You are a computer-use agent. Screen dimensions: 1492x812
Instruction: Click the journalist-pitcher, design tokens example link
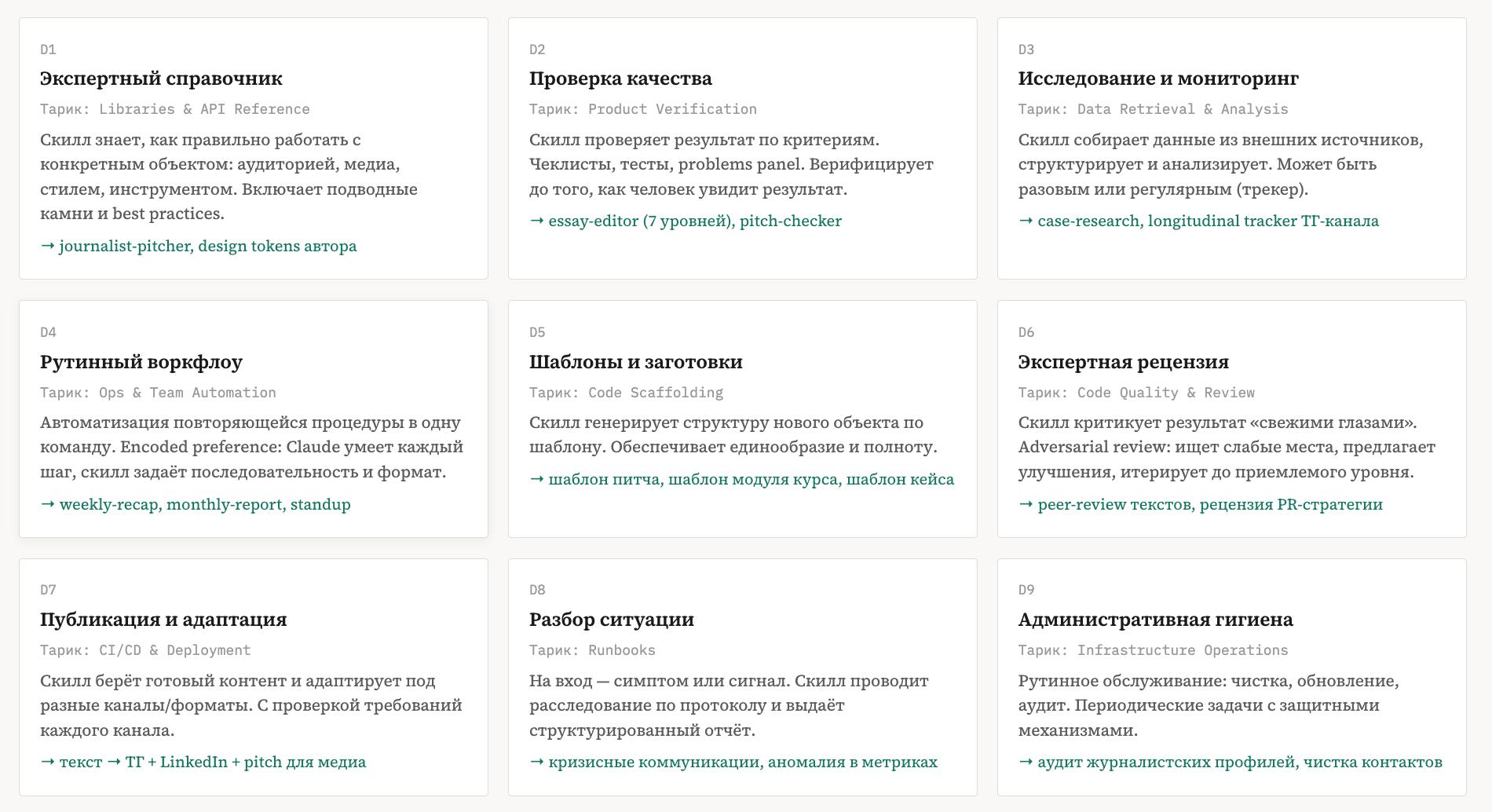pos(199,246)
